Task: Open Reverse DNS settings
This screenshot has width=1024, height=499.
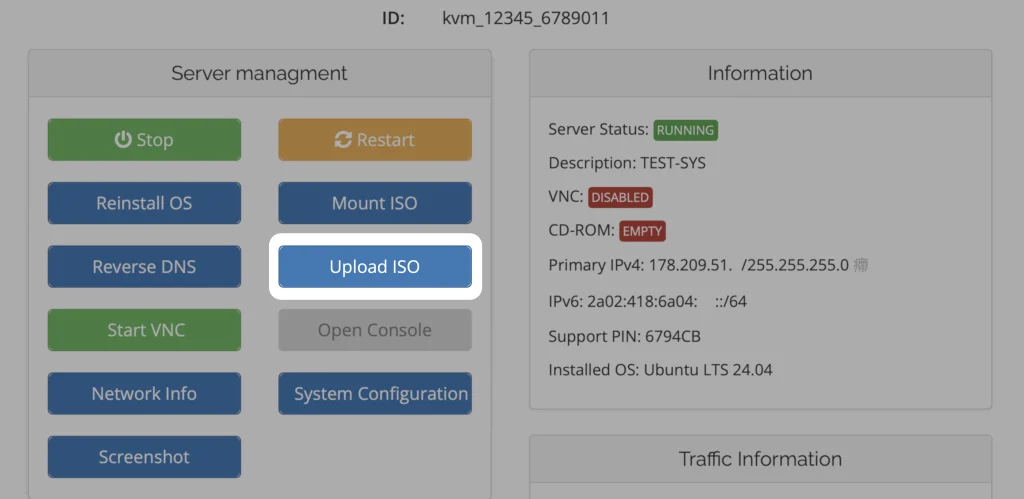Action: pyautogui.click(x=144, y=267)
